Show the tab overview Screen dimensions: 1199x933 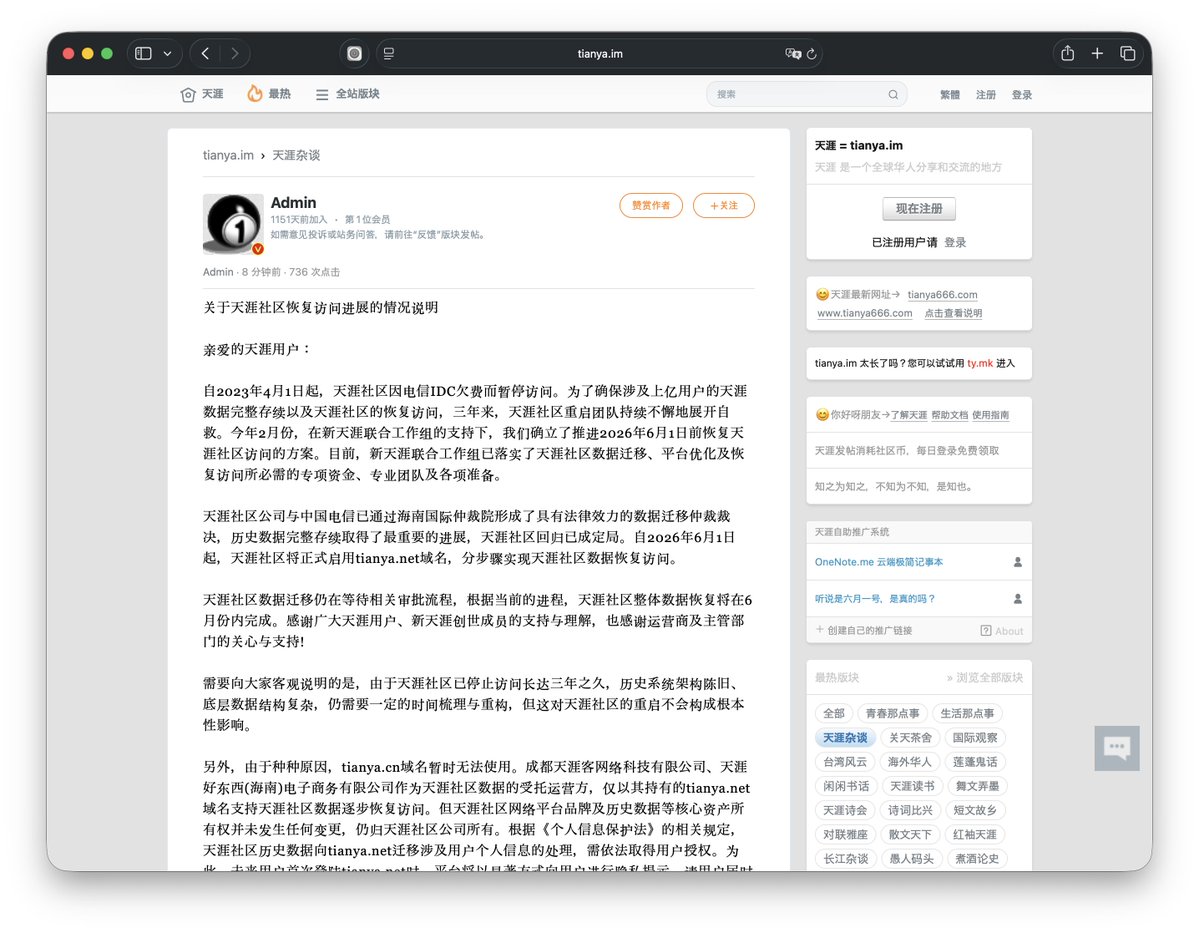click(1127, 53)
